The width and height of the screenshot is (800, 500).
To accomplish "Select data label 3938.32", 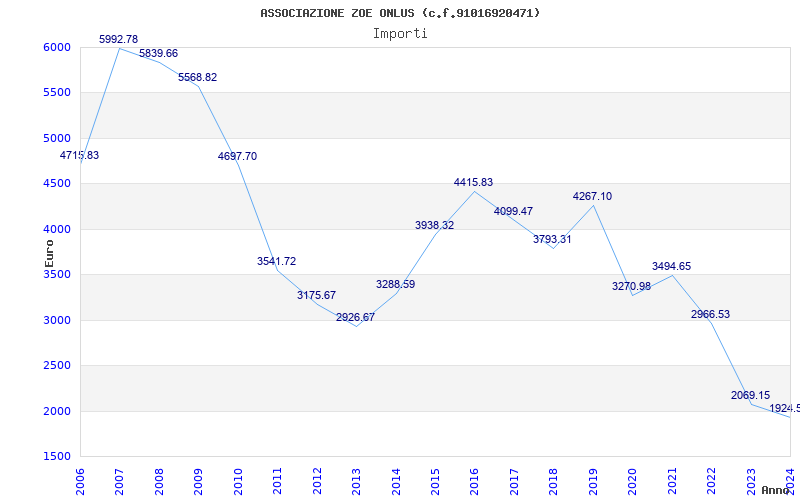I will (435, 225).
